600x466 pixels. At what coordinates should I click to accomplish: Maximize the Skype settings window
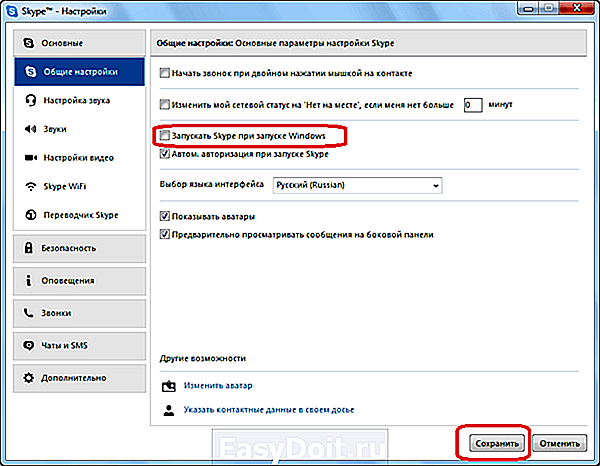pyautogui.click(x=548, y=8)
